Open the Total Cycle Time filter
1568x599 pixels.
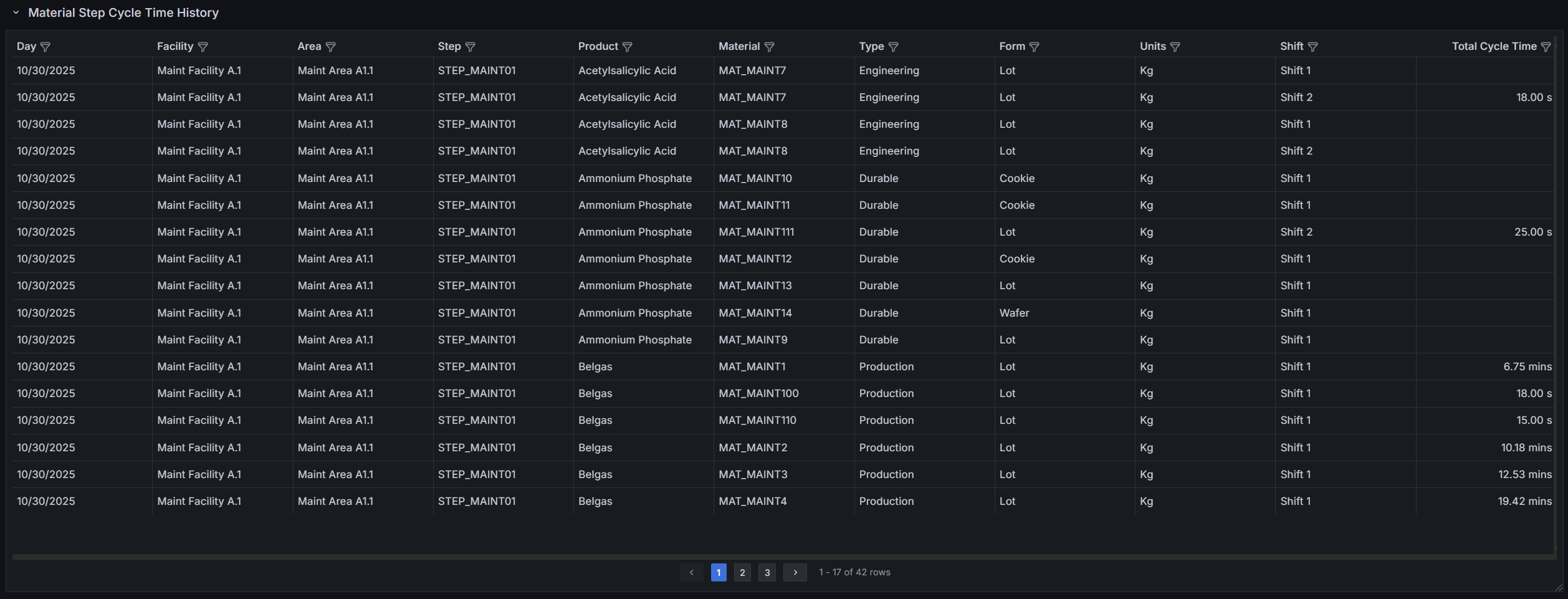point(1546,47)
